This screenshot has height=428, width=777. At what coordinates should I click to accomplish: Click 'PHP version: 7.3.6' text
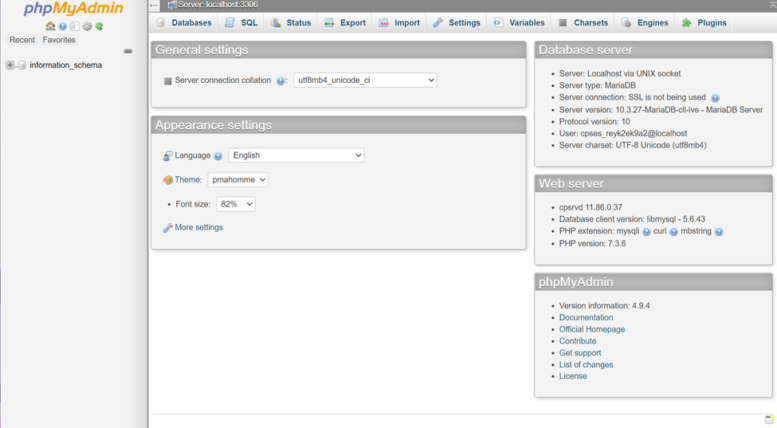click(592, 244)
